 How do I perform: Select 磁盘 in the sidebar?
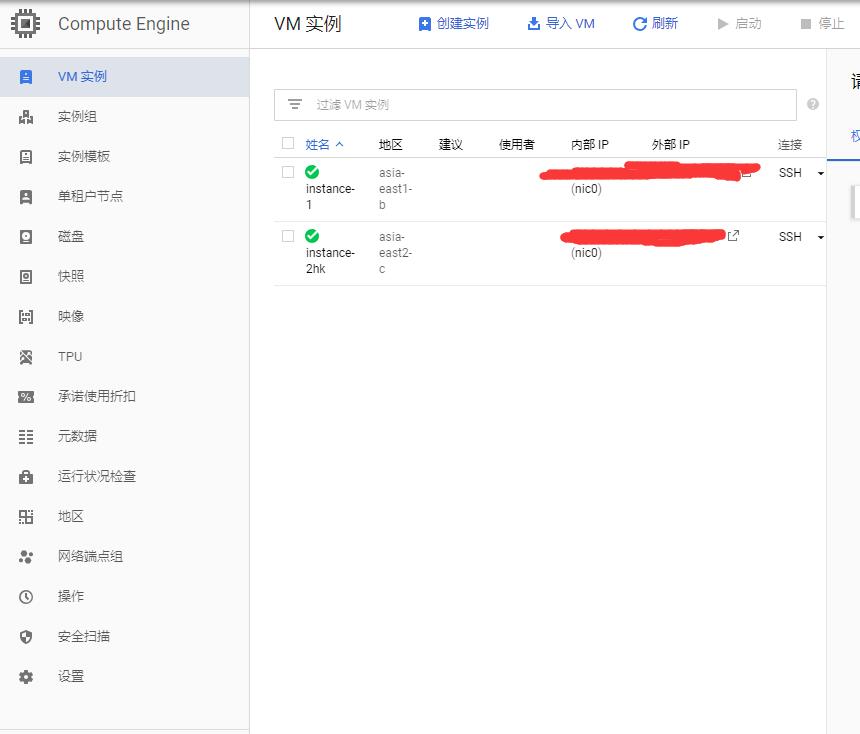pyautogui.click(x=71, y=236)
